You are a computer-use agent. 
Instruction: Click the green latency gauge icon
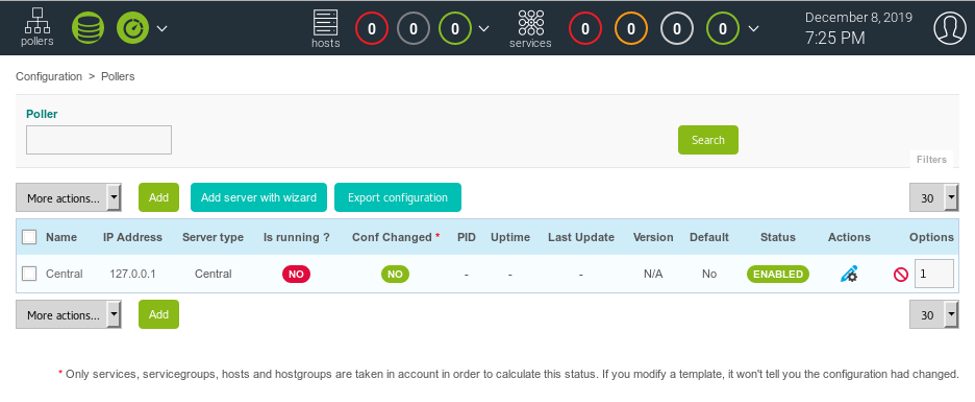pos(132,28)
